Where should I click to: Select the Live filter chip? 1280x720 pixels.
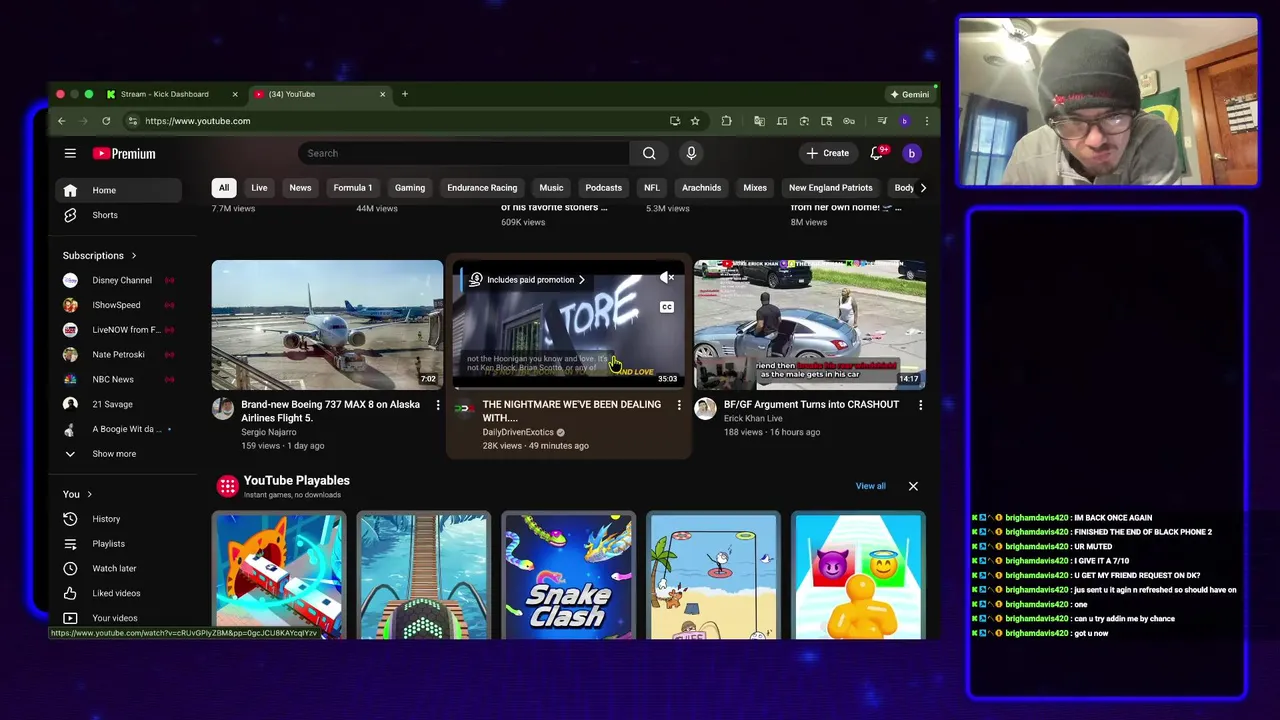259,188
